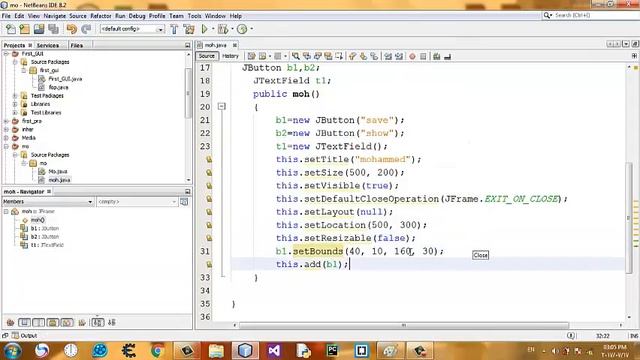Open dropdown arrow next to Profile icon
The height and width of the screenshot is (360, 640).
pos(251,29)
